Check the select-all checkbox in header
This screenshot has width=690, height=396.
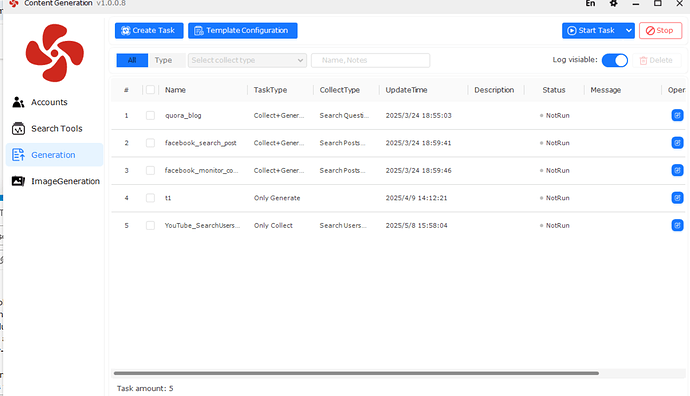[x=150, y=90]
